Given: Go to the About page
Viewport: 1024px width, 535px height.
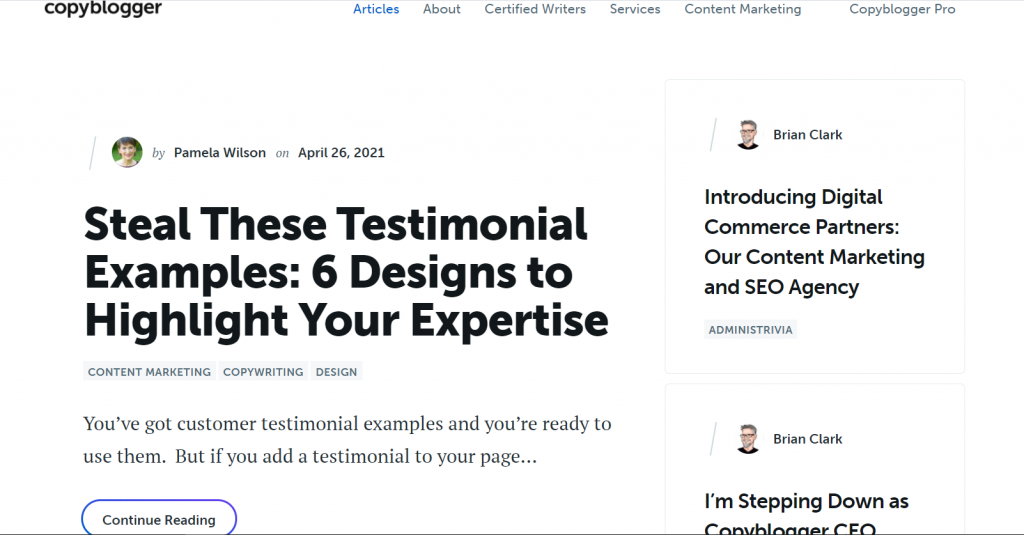Looking at the screenshot, I should point(441,9).
